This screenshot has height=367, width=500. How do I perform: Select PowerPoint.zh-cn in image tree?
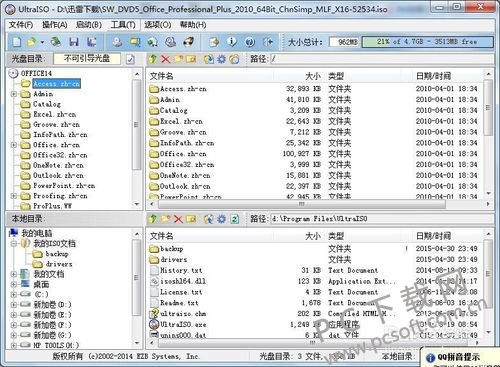[64, 186]
